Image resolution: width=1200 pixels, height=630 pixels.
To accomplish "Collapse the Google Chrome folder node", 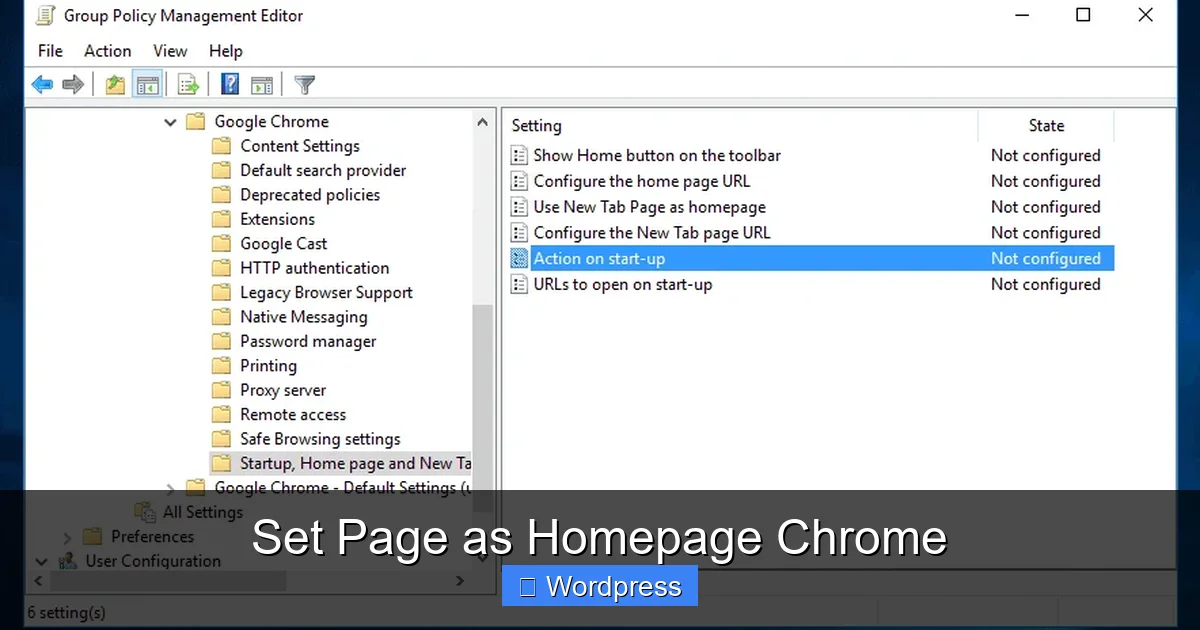I will (x=170, y=121).
